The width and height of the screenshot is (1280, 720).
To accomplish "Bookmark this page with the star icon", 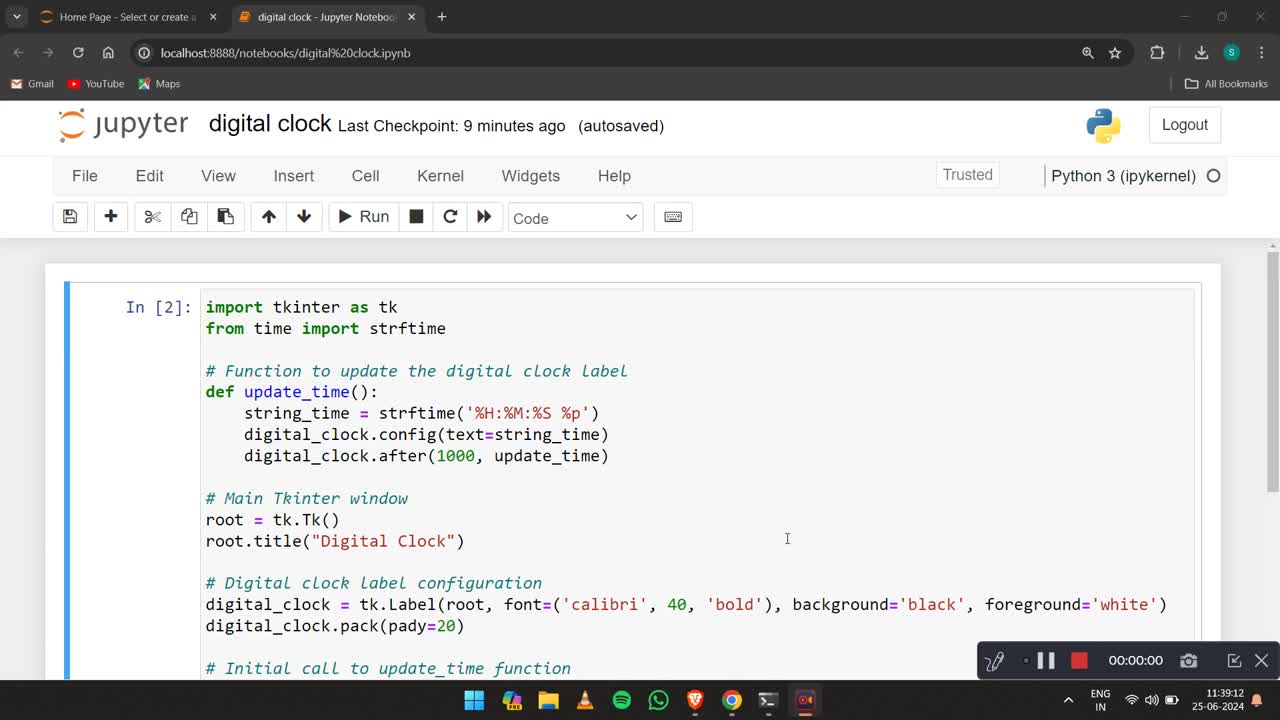I will click(x=1115, y=52).
